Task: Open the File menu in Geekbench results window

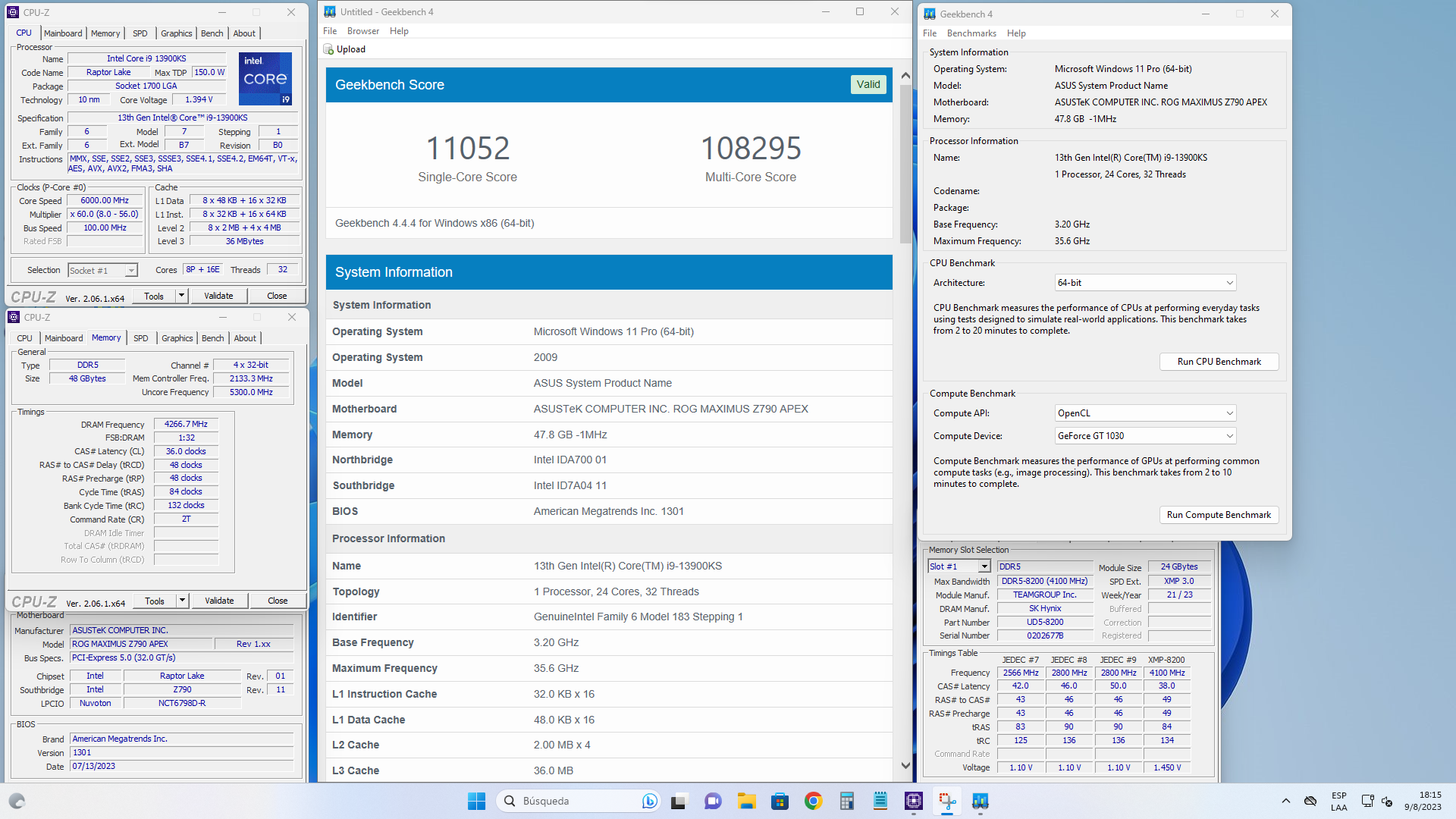Action: pyautogui.click(x=330, y=31)
